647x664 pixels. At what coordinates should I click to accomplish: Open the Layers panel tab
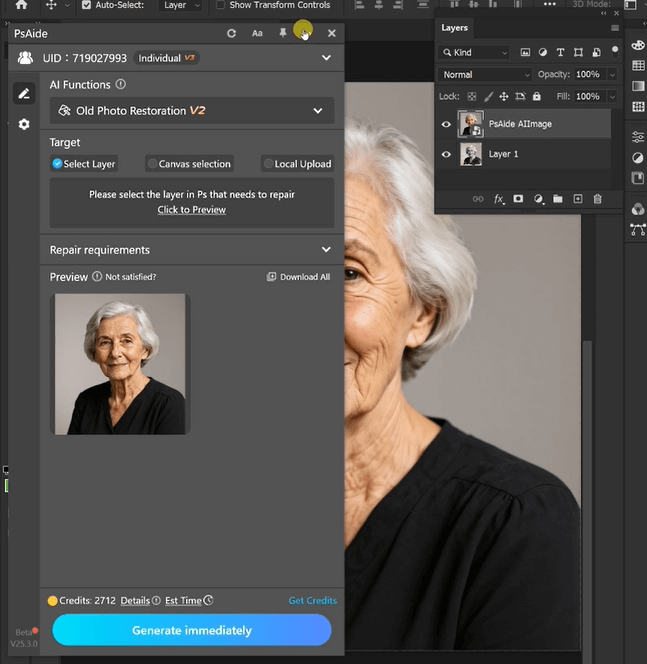tap(455, 28)
